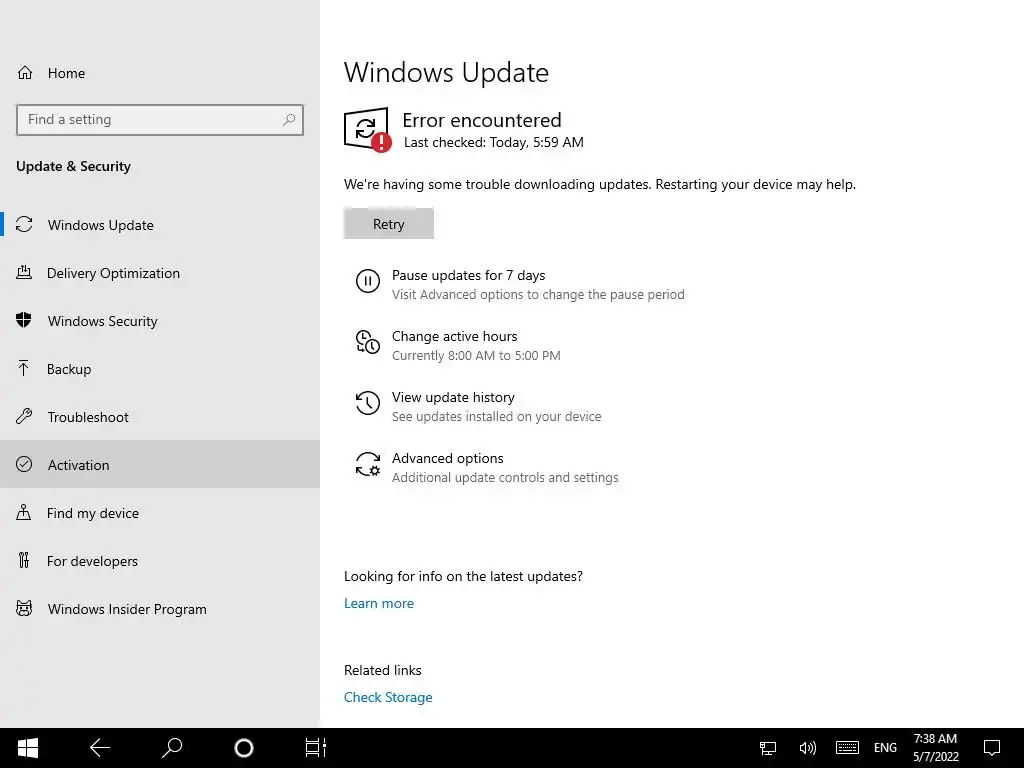Click the Windows Insider Program cat icon
The width and height of the screenshot is (1024, 768).
click(x=24, y=608)
